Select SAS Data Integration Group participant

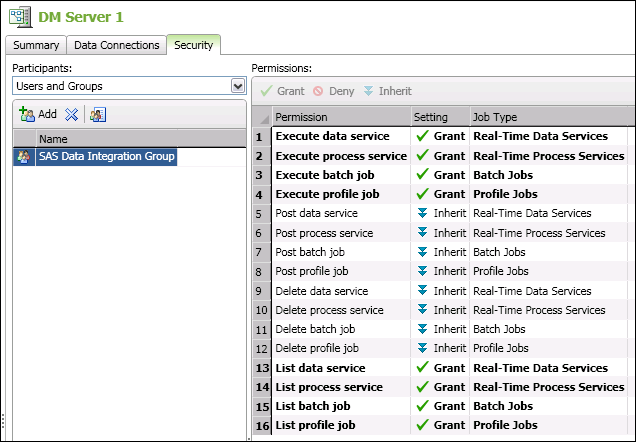coord(106,156)
